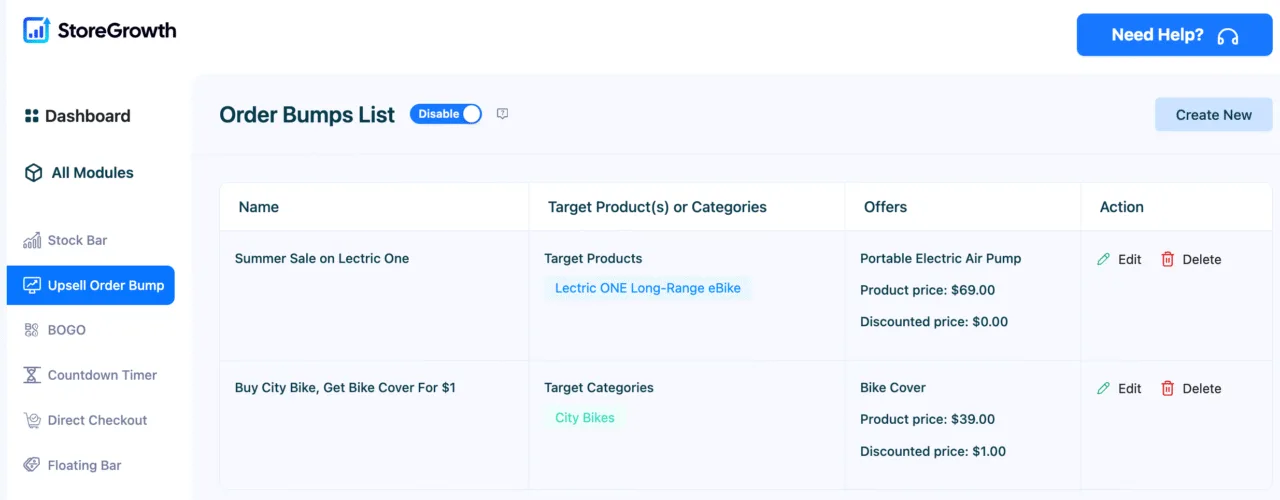
Task: Delete the Buy City Bike bump
Action: [1191, 388]
